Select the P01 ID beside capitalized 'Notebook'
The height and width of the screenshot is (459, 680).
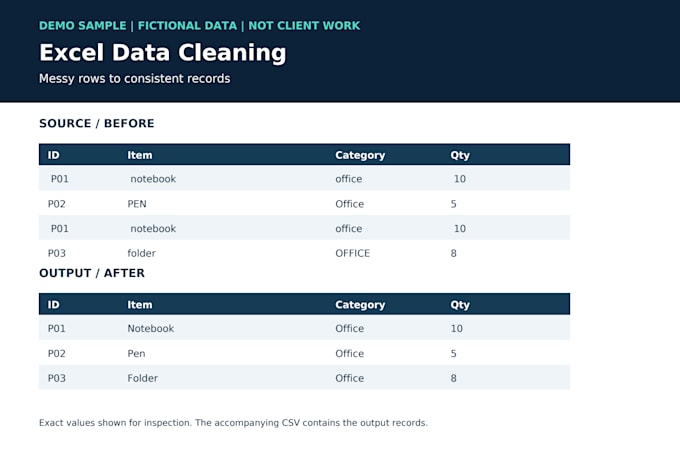point(56,328)
